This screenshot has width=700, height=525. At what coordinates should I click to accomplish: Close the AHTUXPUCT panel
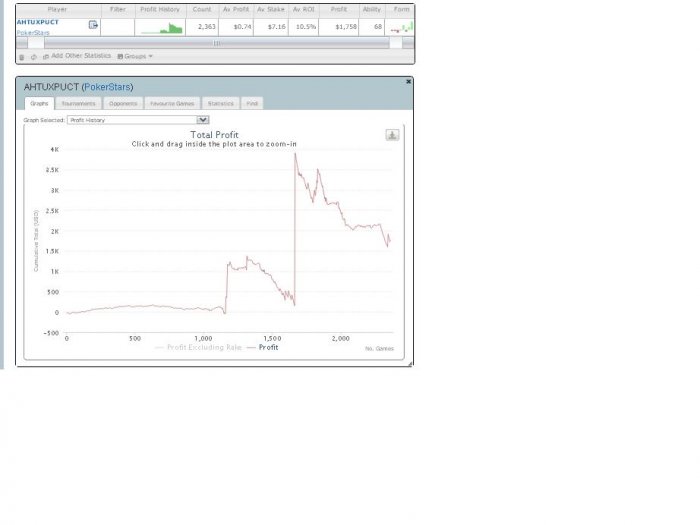(408, 82)
